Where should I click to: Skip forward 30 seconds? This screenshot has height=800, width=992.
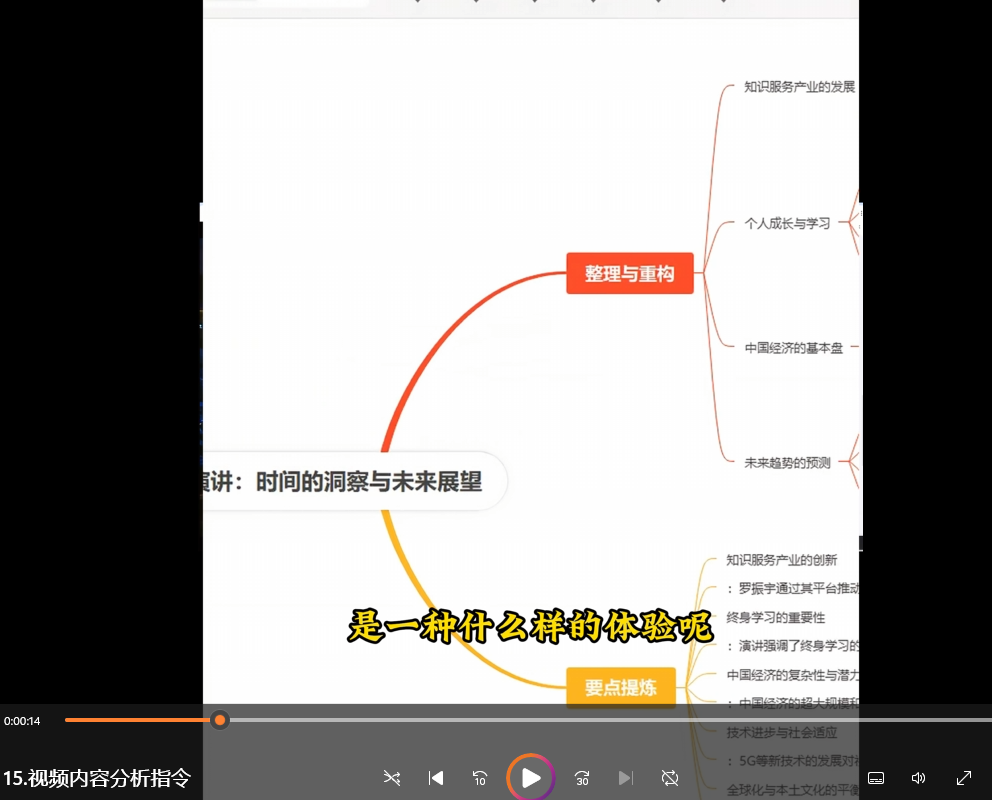point(582,778)
